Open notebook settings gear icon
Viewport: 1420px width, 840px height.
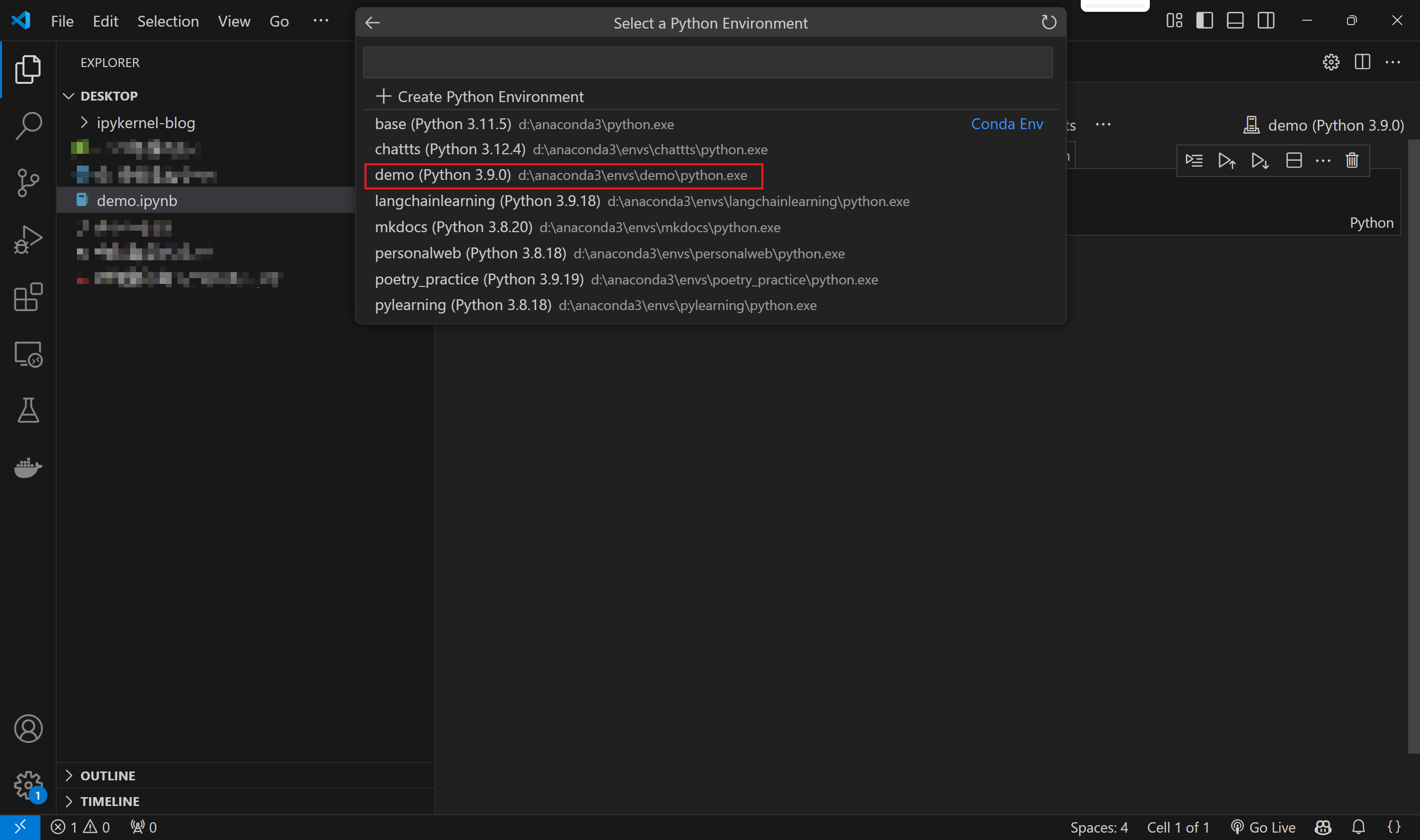1331,62
